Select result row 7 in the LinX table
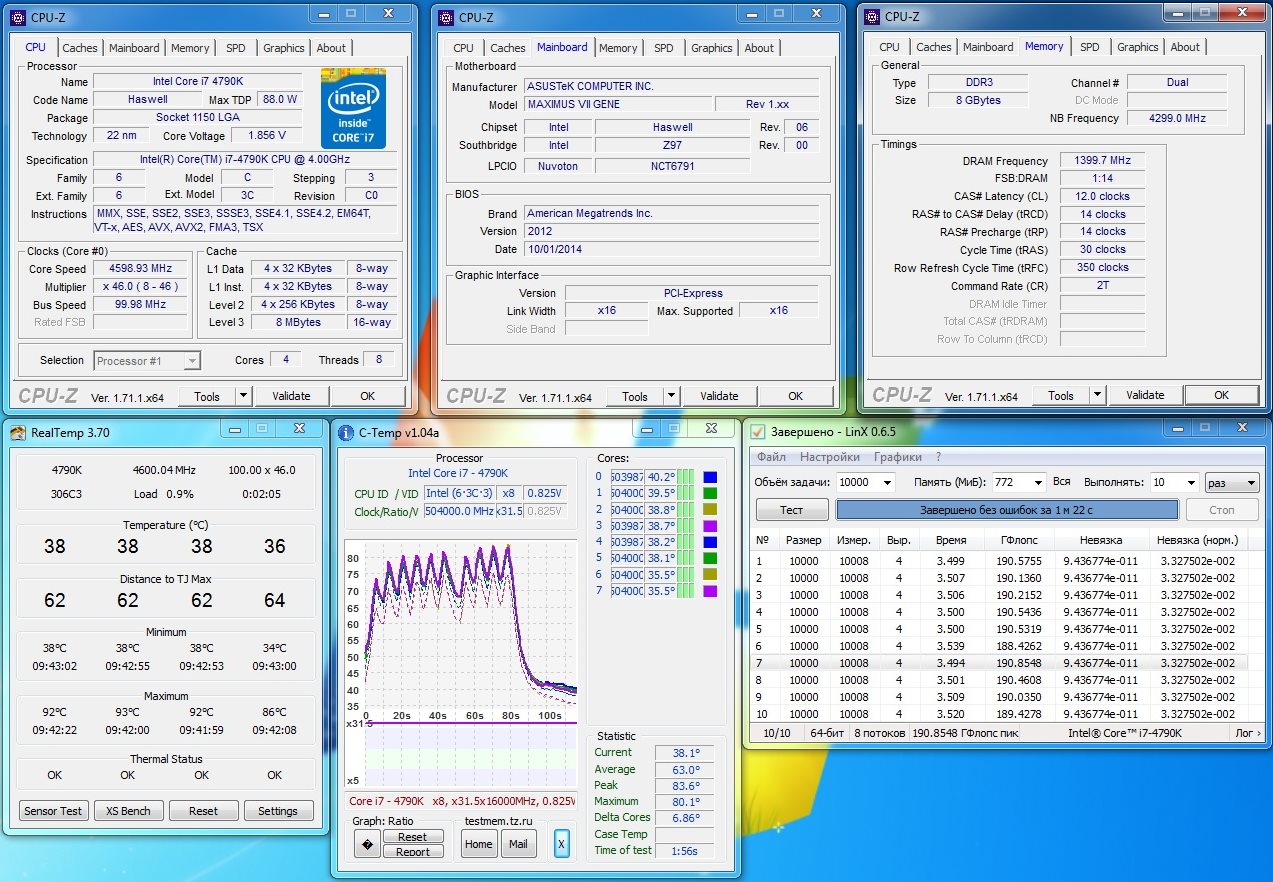Image resolution: width=1273 pixels, height=882 pixels. point(1000,663)
